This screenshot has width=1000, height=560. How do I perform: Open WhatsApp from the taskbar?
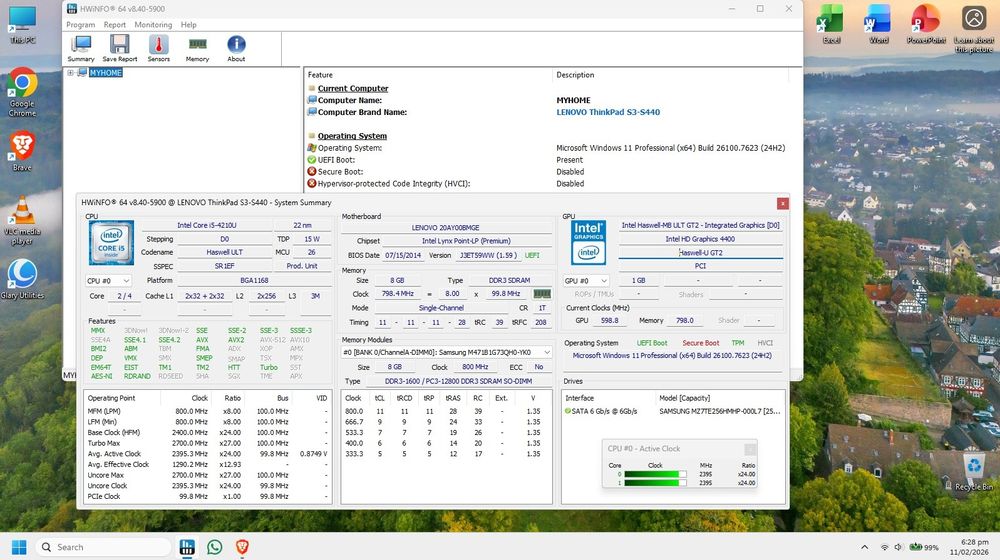coord(215,547)
